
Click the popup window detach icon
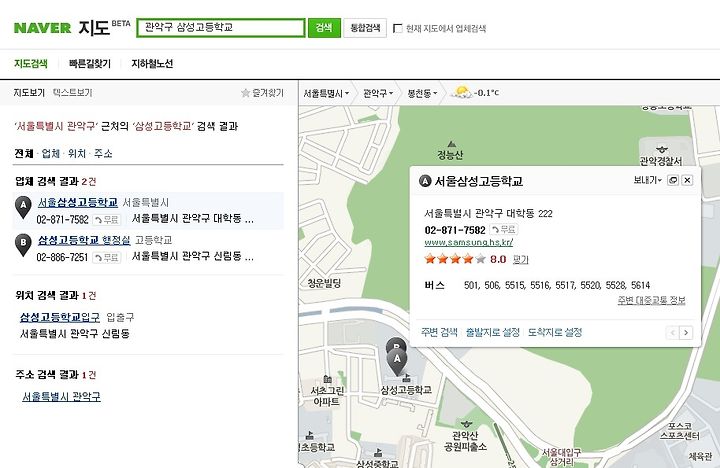pyautogui.click(x=673, y=180)
